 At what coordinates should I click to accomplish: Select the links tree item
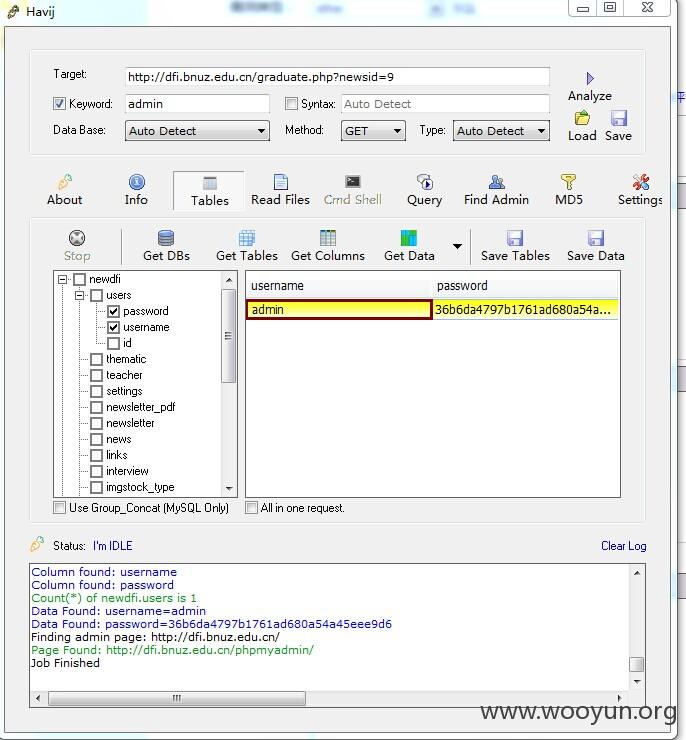[x=117, y=455]
